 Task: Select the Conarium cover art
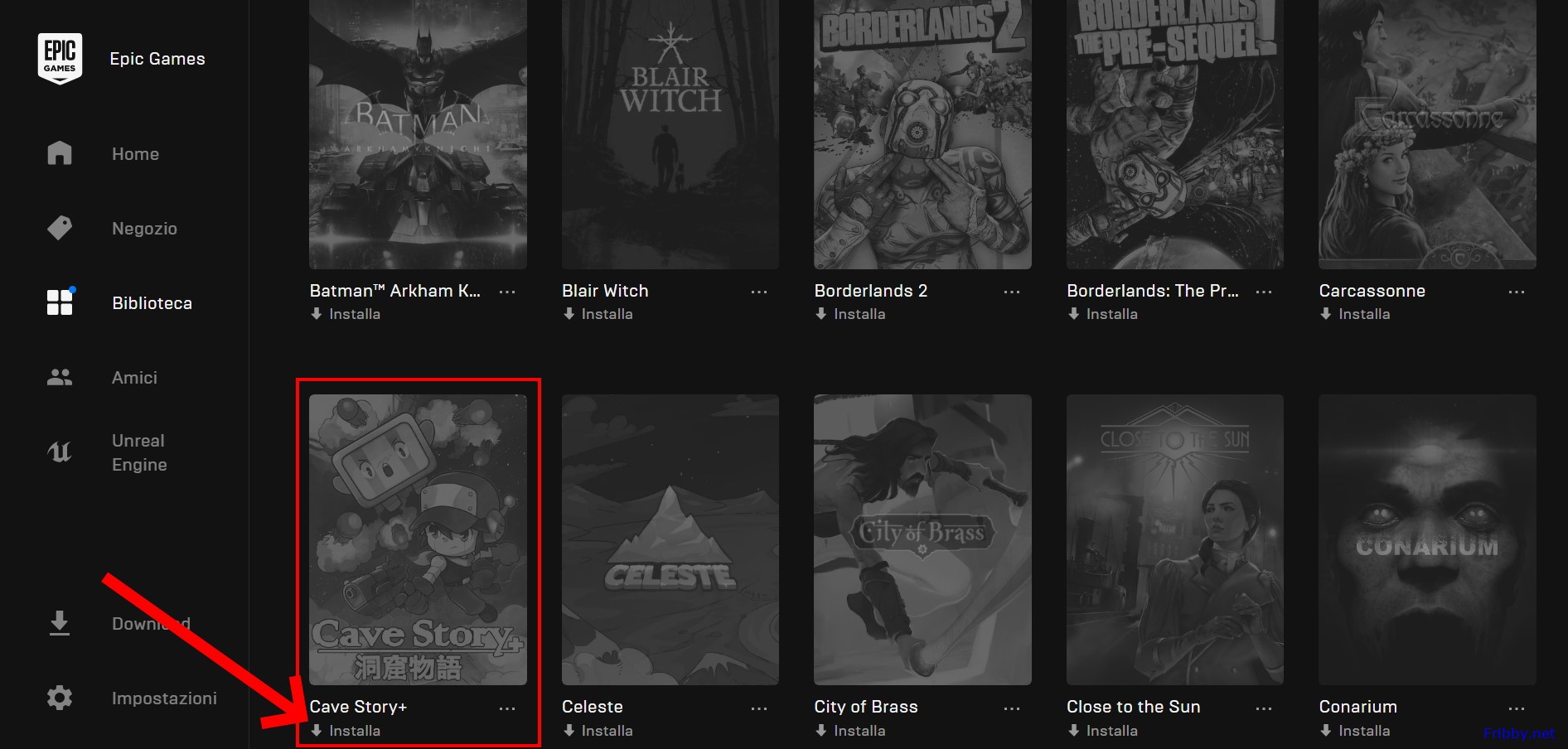click(x=1427, y=539)
